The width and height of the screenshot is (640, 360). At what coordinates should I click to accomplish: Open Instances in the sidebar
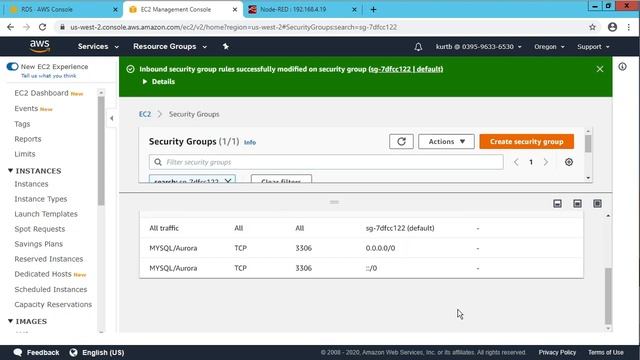(31, 184)
